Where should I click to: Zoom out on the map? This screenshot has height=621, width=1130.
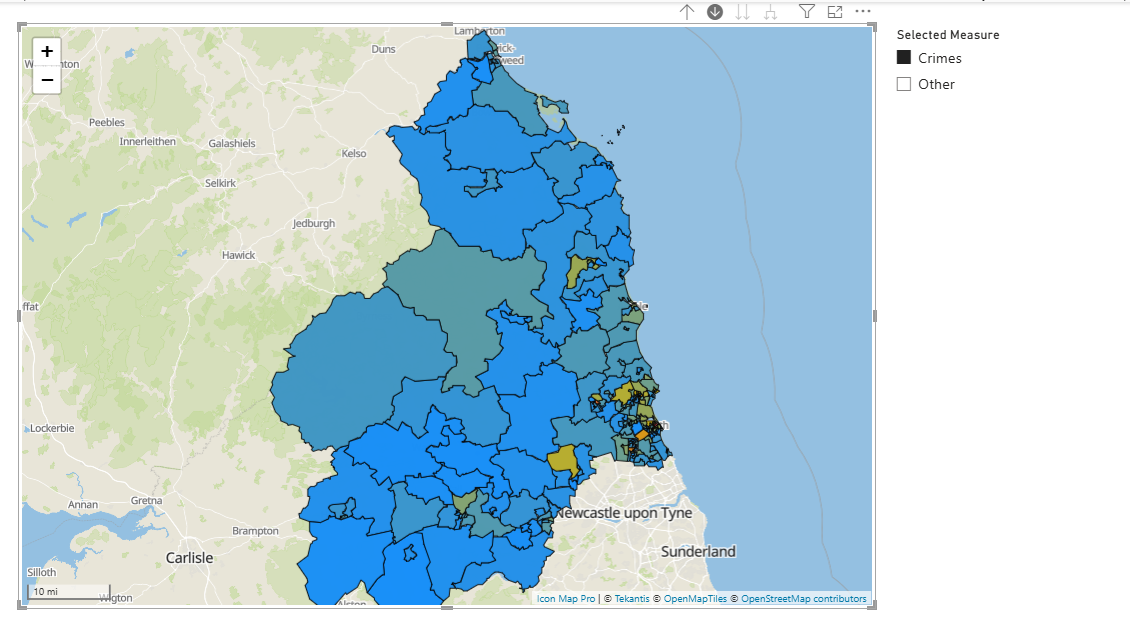click(47, 80)
